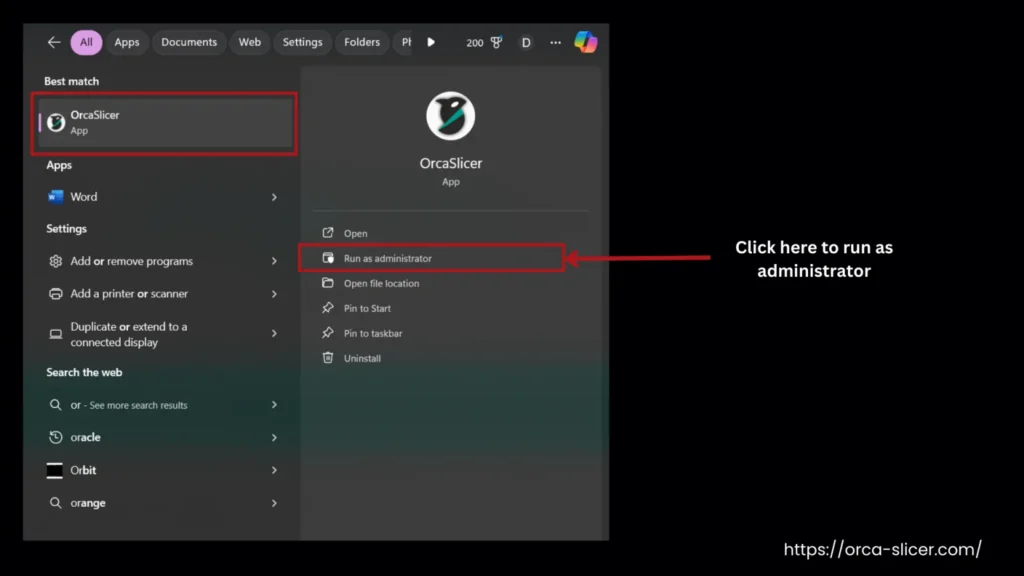Select Pin to taskbar
1024x576 pixels.
[x=373, y=333]
